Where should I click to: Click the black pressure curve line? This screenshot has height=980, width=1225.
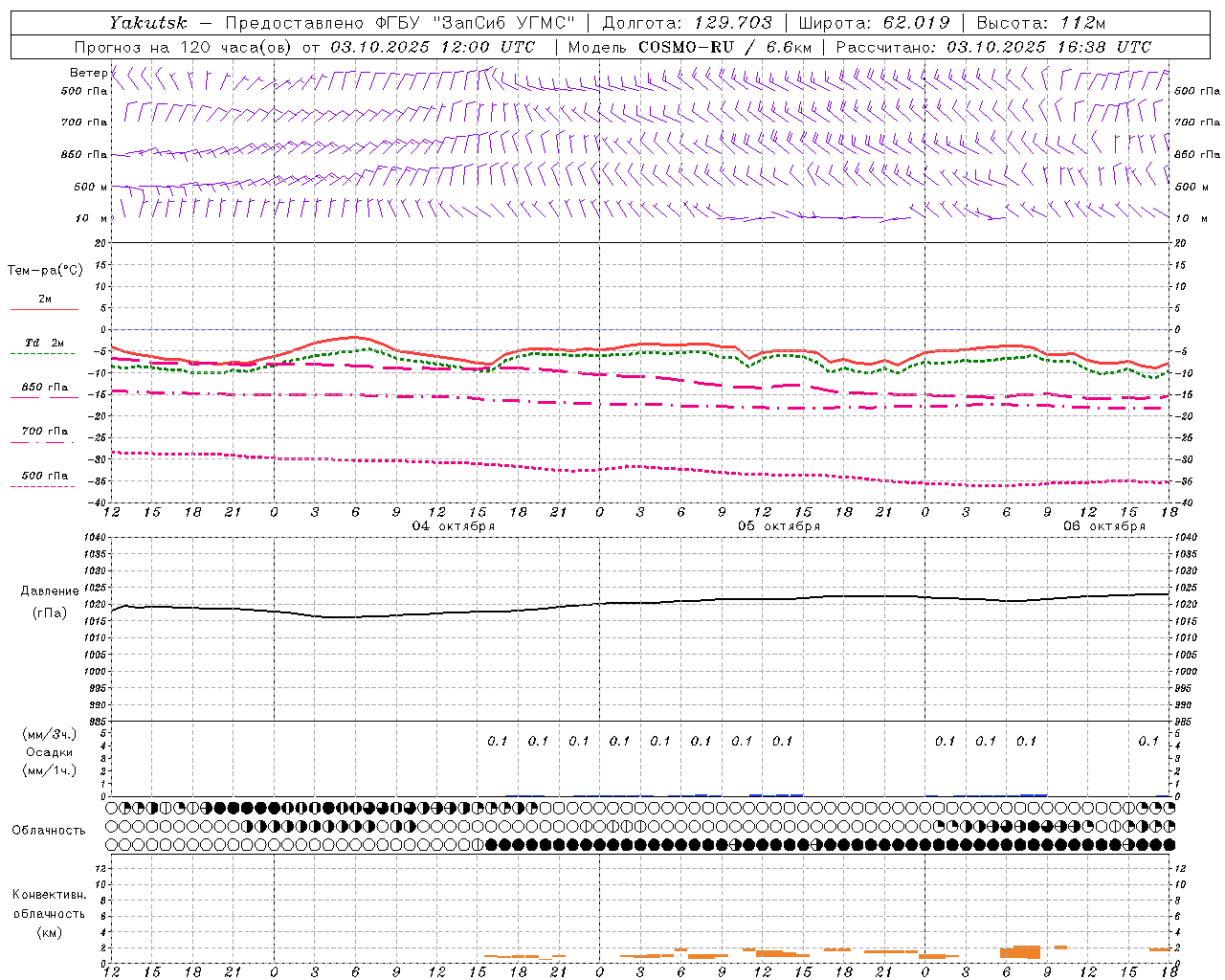(641, 603)
